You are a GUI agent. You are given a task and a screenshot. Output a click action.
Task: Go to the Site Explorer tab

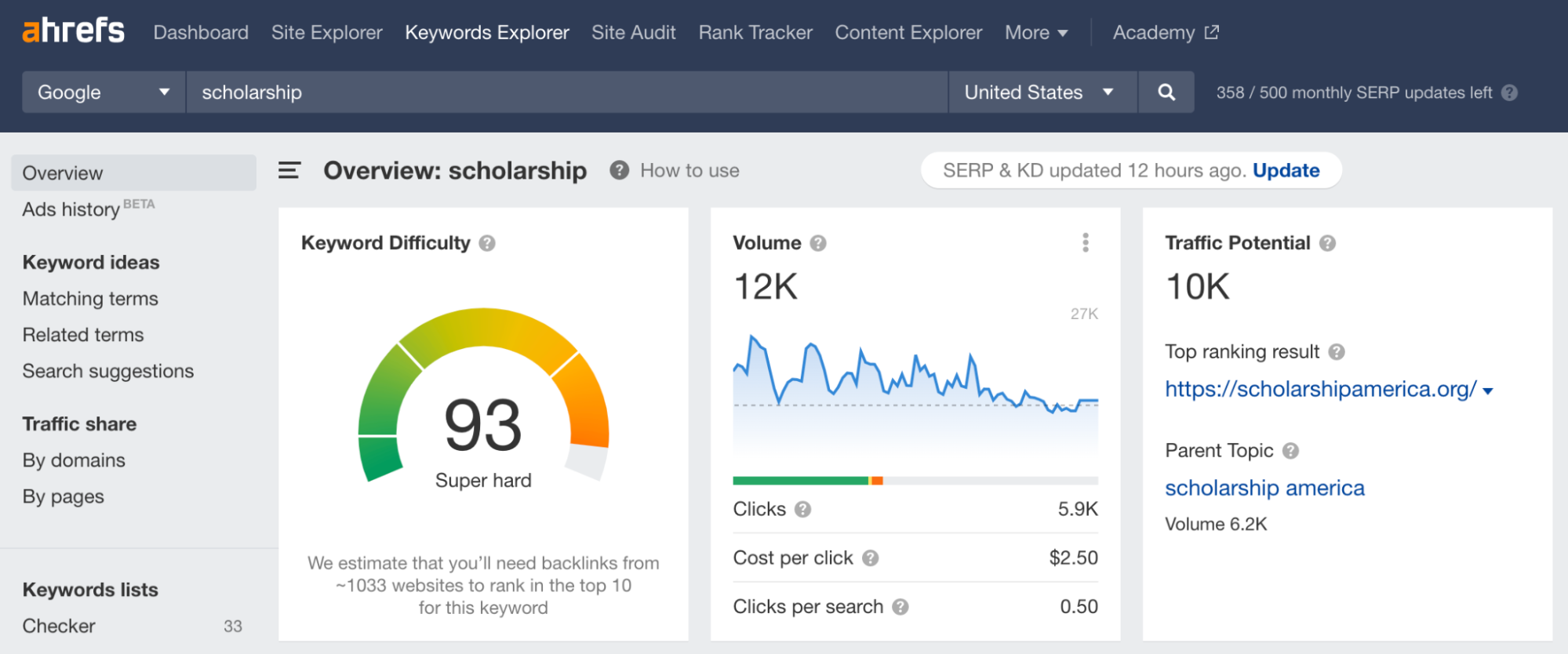pyautogui.click(x=326, y=33)
